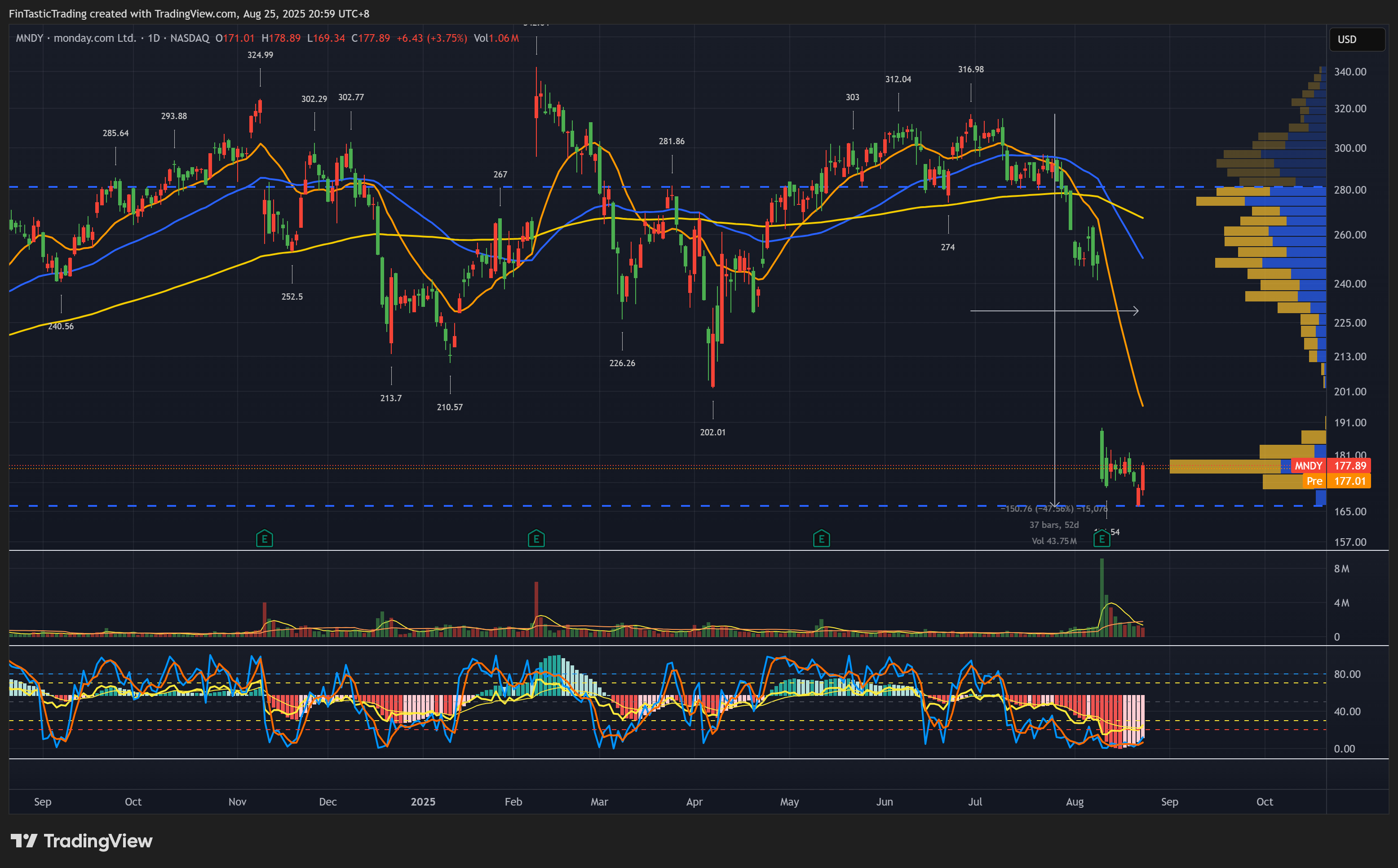1398x868 pixels.
Task: Click the earnings E marker in February
Action: pos(536,539)
